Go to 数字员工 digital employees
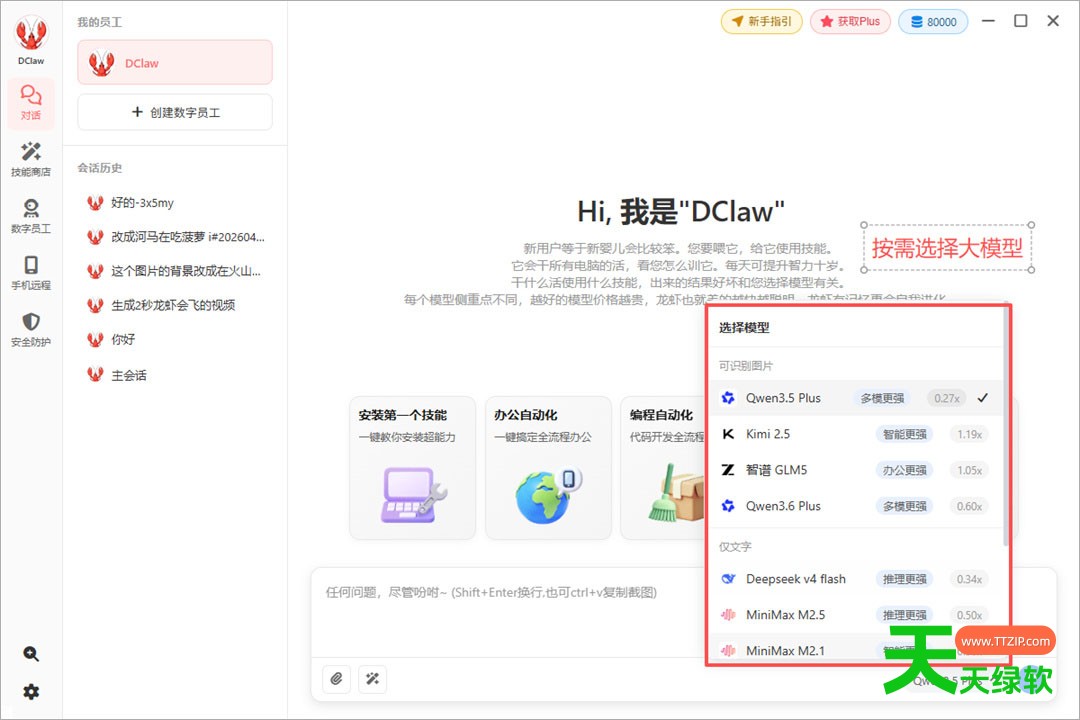This screenshot has width=1080, height=720. 31,216
